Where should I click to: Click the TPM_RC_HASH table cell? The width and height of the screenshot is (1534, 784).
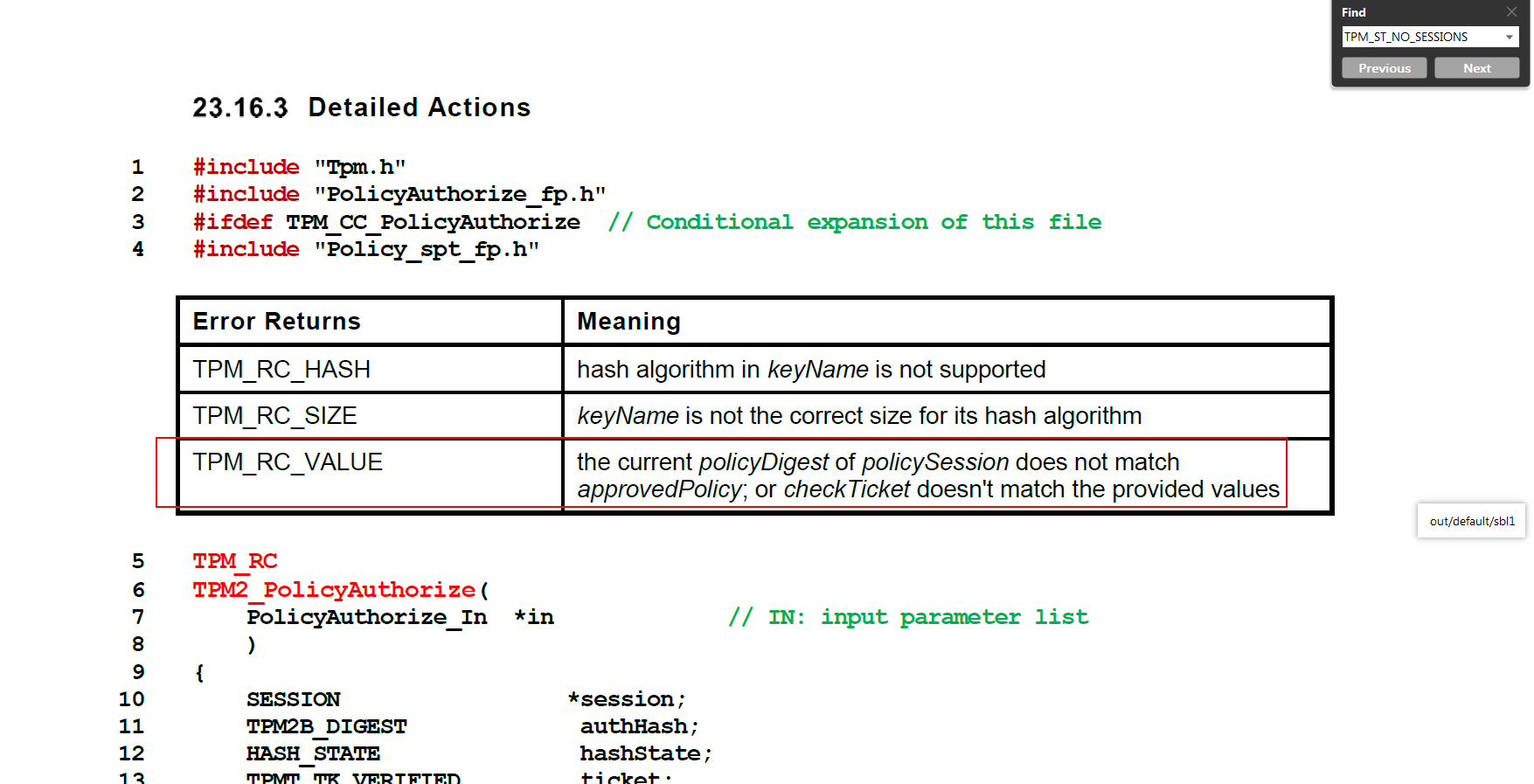370,369
